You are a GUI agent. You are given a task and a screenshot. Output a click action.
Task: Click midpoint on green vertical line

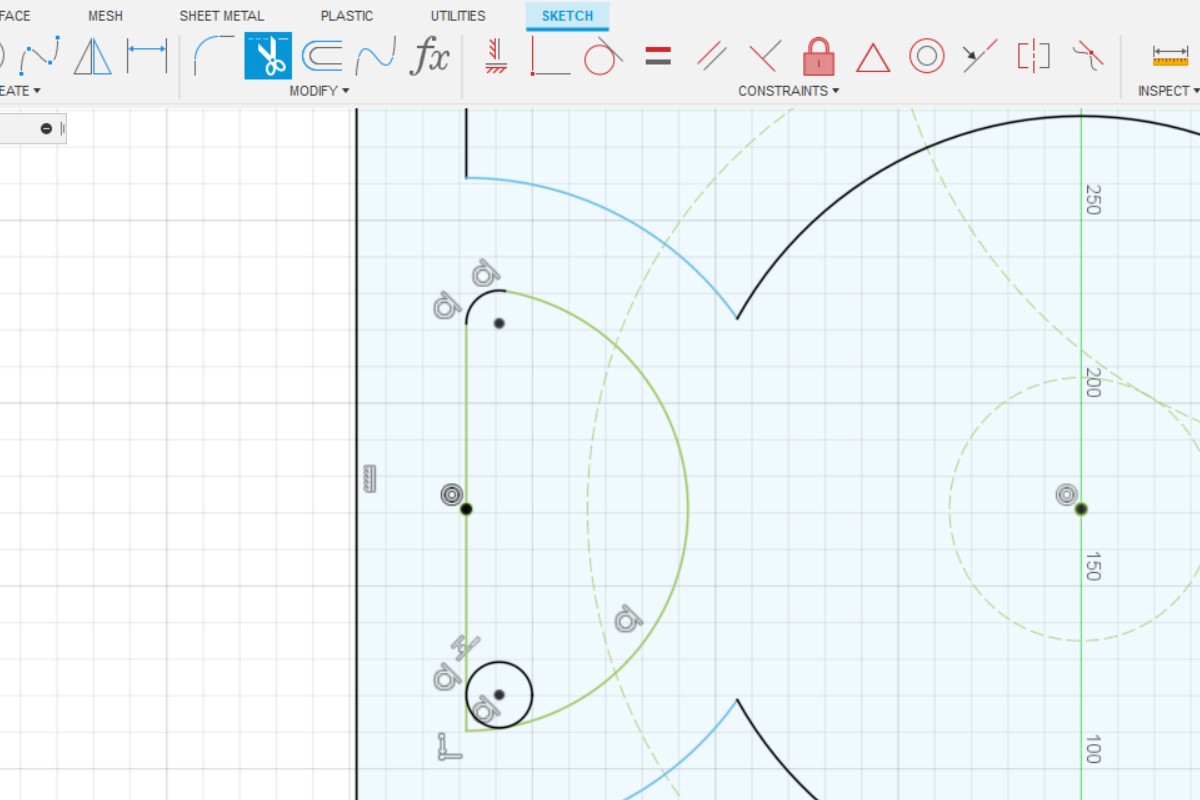466,509
